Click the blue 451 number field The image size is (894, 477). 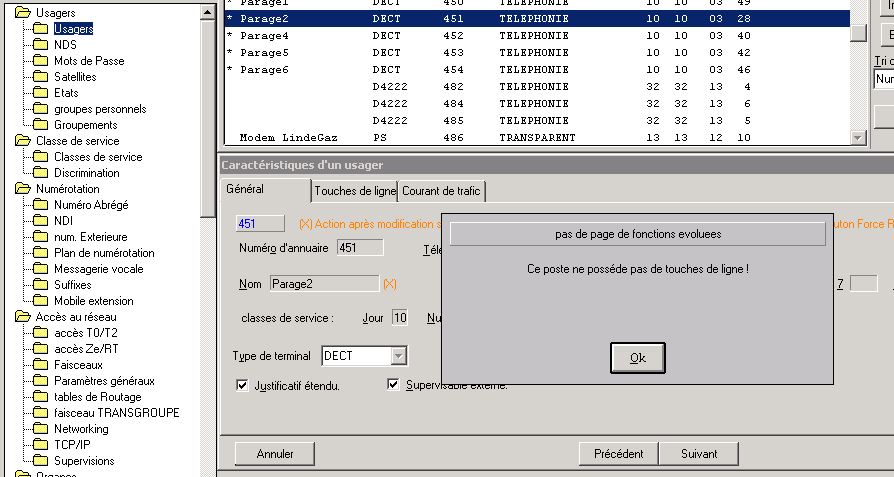pyautogui.click(x=260, y=223)
